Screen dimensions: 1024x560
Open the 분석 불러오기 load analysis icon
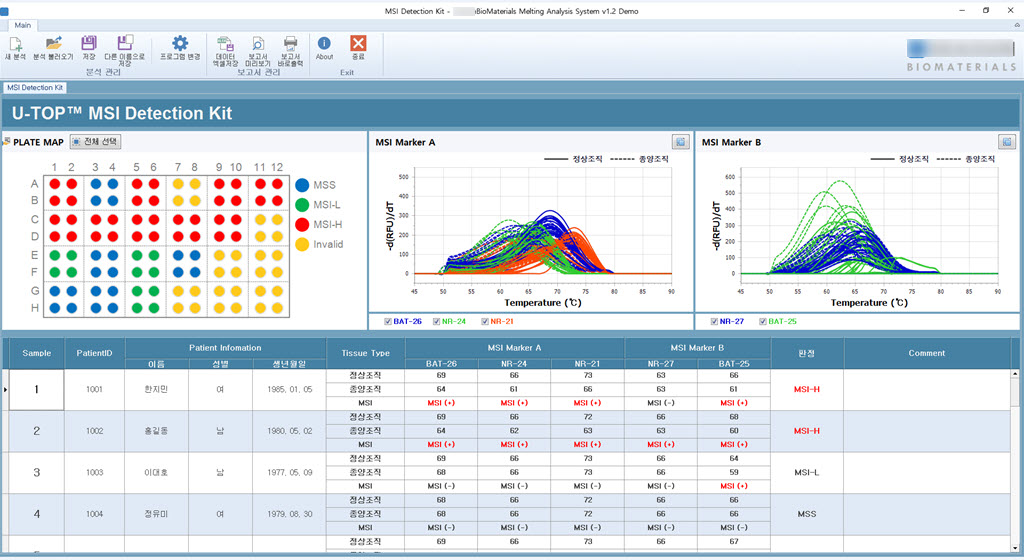(53, 48)
